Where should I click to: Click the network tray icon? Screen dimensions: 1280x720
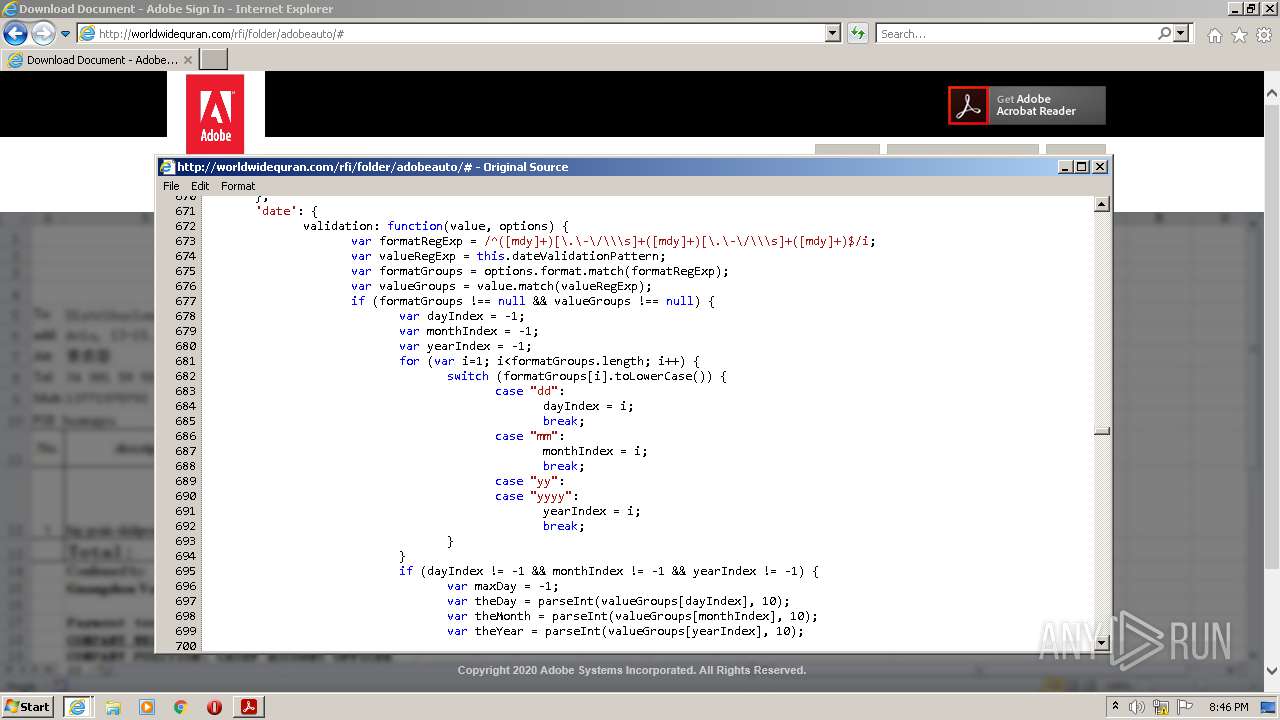1163,707
